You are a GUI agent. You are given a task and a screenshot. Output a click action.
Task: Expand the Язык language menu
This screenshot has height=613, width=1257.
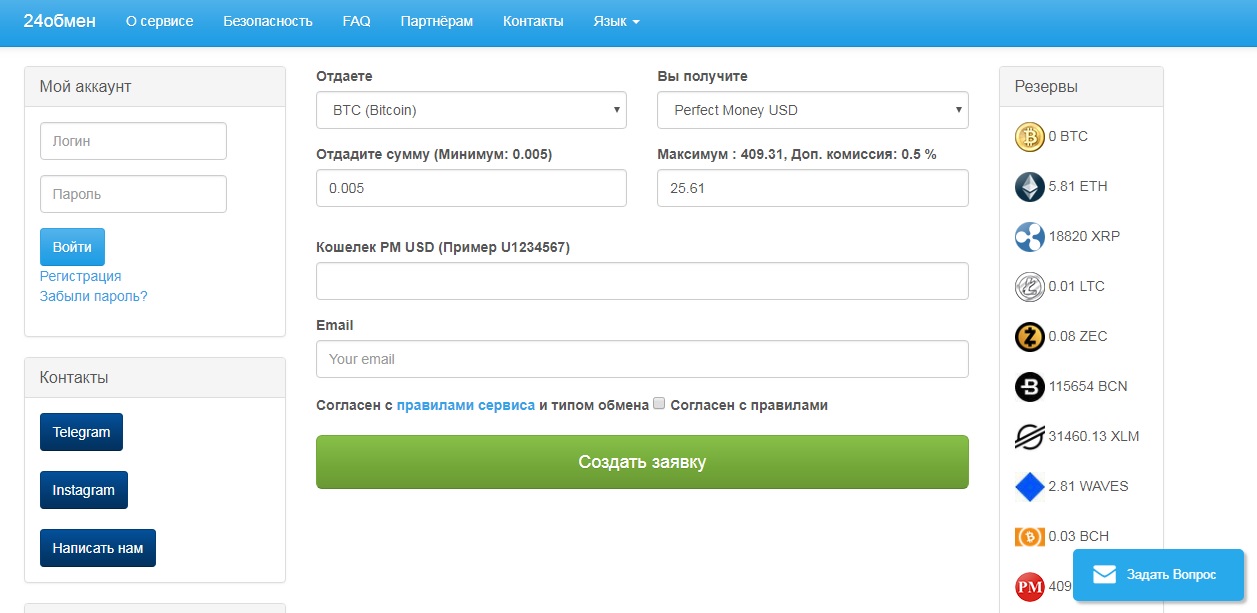pos(616,21)
